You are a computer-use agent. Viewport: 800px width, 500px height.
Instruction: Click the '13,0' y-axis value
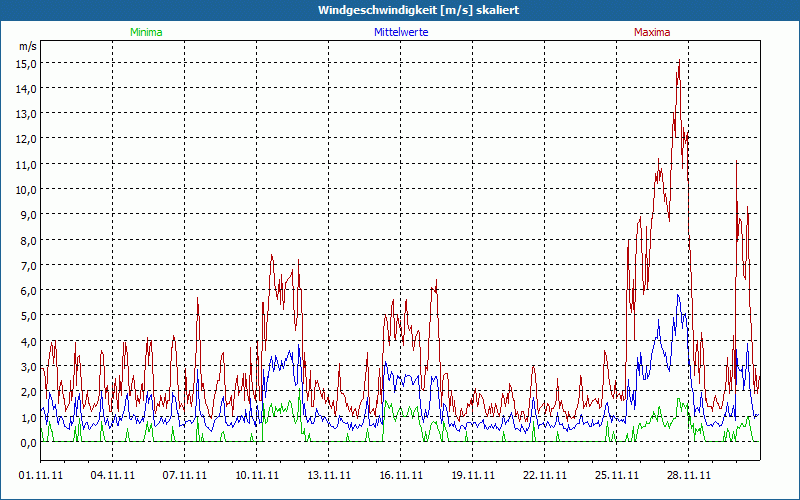[x=26, y=114]
